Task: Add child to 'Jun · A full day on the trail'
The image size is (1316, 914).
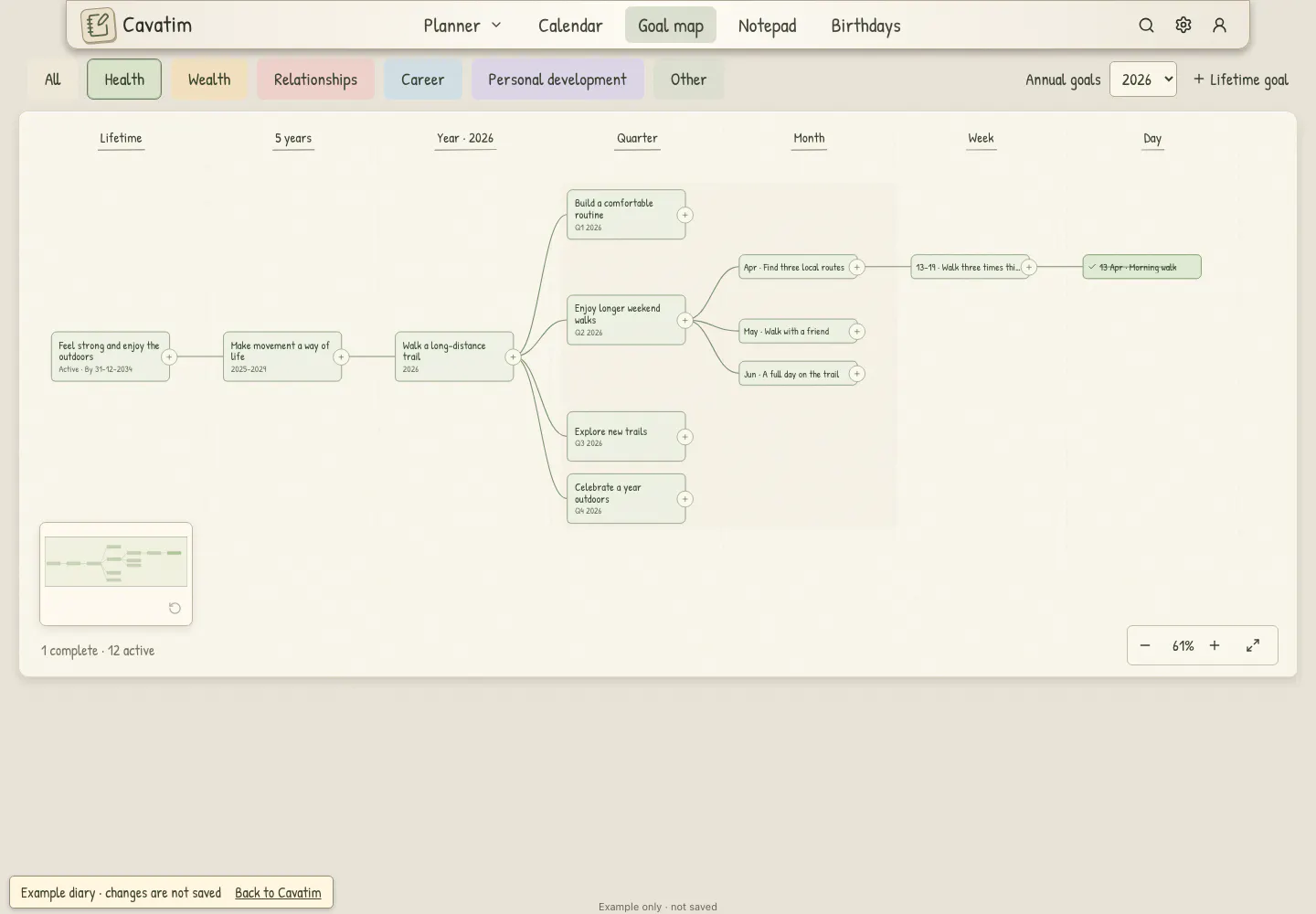Action: click(x=856, y=374)
